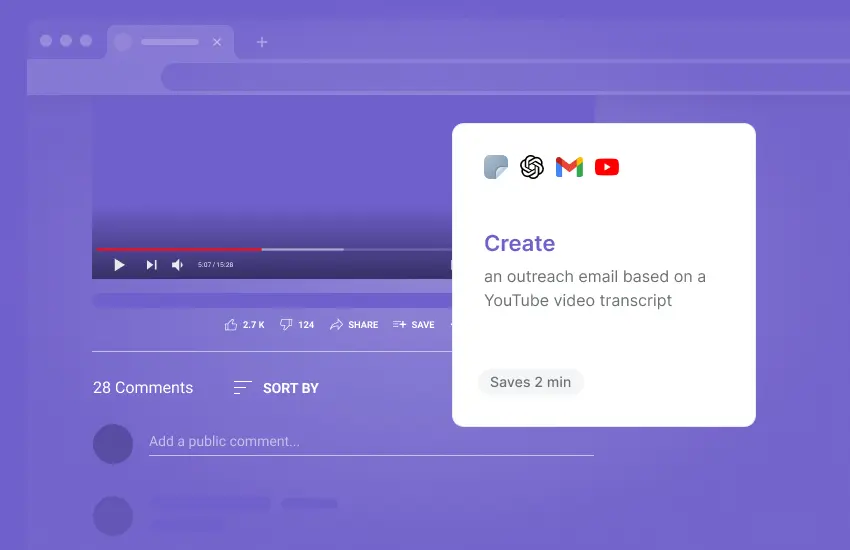Like the video with 2.7 K
The width and height of the screenshot is (850, 550).
[x=244, y=325]
